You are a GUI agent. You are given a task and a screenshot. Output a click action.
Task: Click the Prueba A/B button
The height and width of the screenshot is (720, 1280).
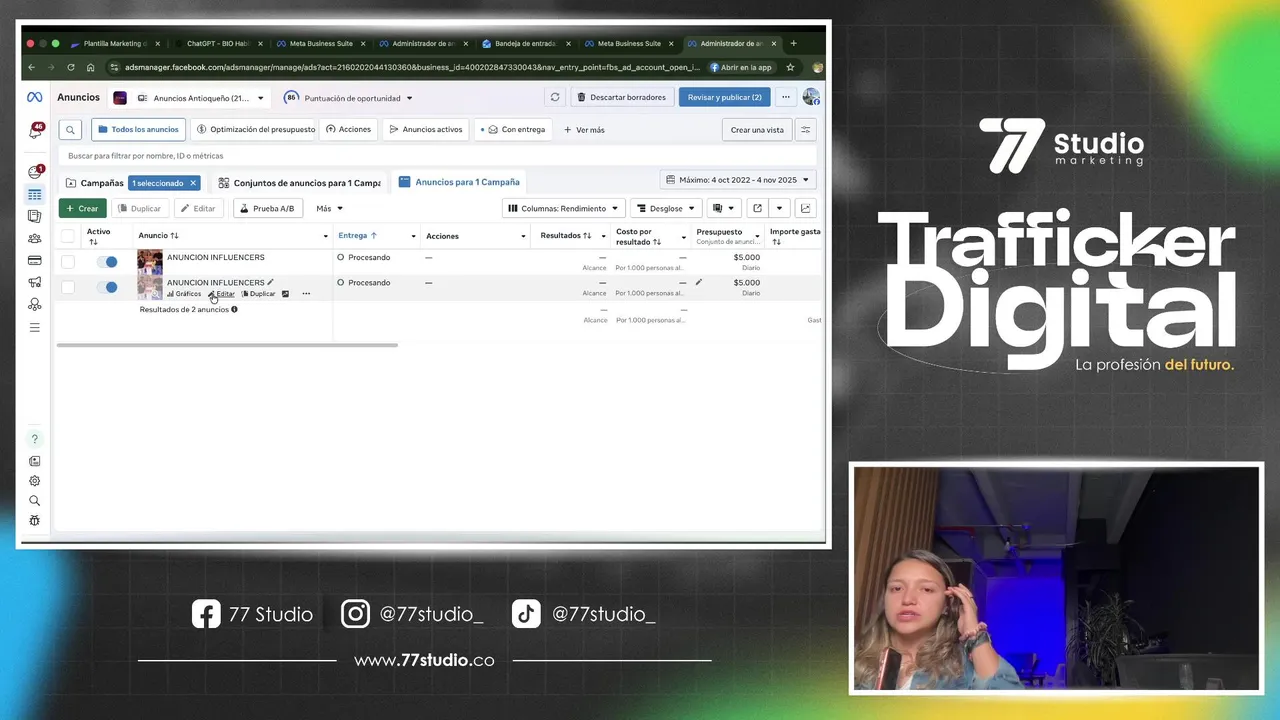[x=268, y=208]
